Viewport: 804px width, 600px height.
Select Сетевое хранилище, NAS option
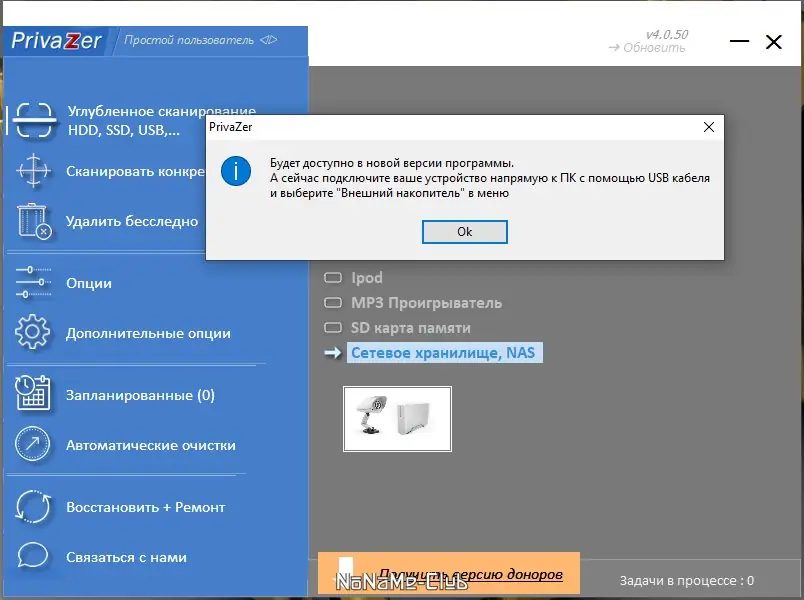(444, 353)
